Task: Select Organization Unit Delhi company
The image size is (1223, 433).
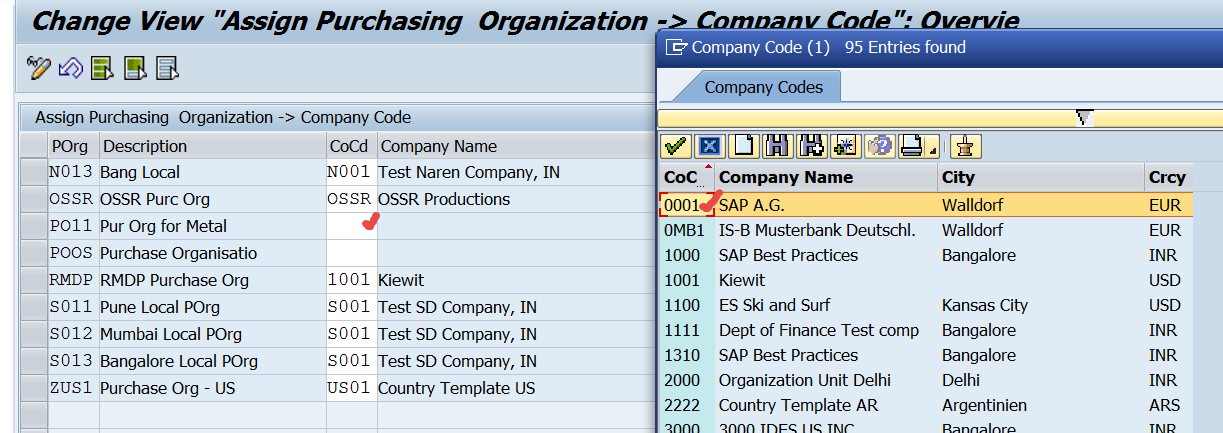Action: 926,380
